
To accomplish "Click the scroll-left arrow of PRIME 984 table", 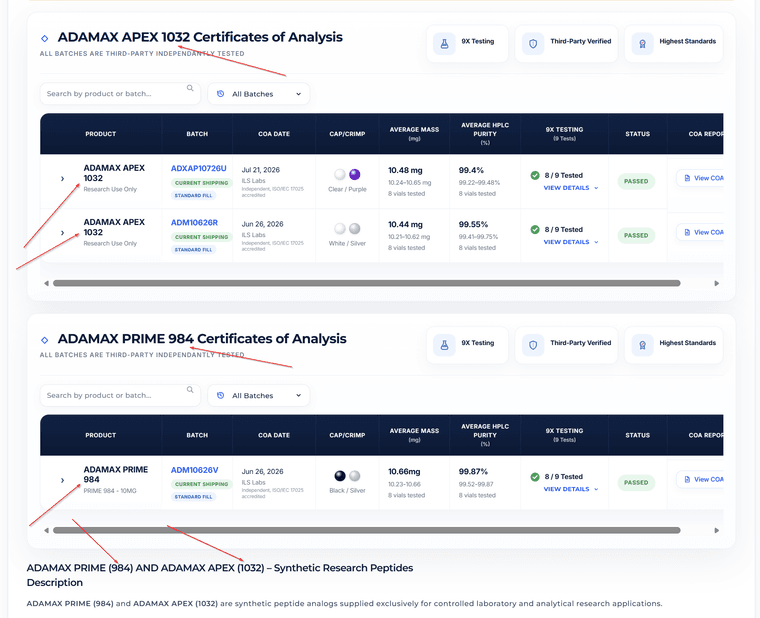I will pos(46,530).
